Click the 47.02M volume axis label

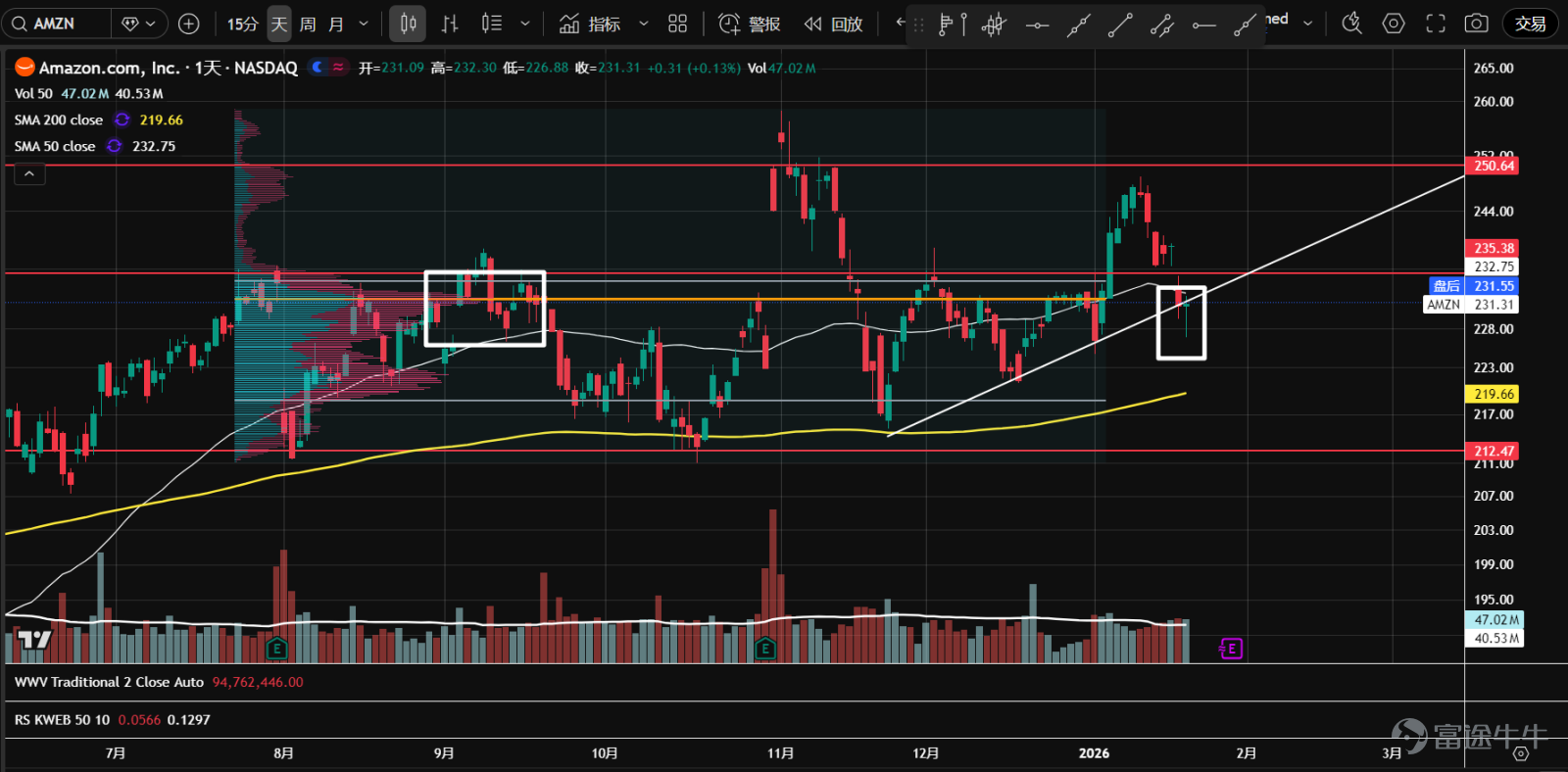pos(1494,619)
